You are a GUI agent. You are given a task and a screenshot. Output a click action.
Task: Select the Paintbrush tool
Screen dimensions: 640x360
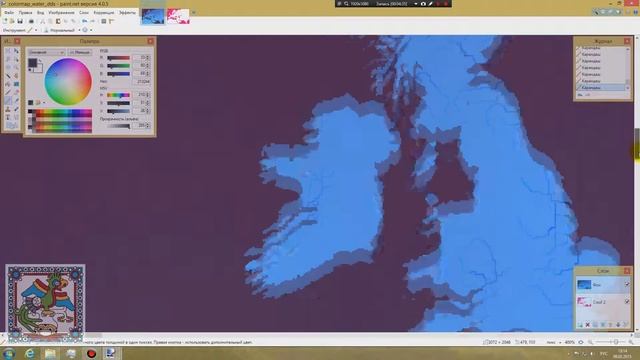[x=8, y=92]
